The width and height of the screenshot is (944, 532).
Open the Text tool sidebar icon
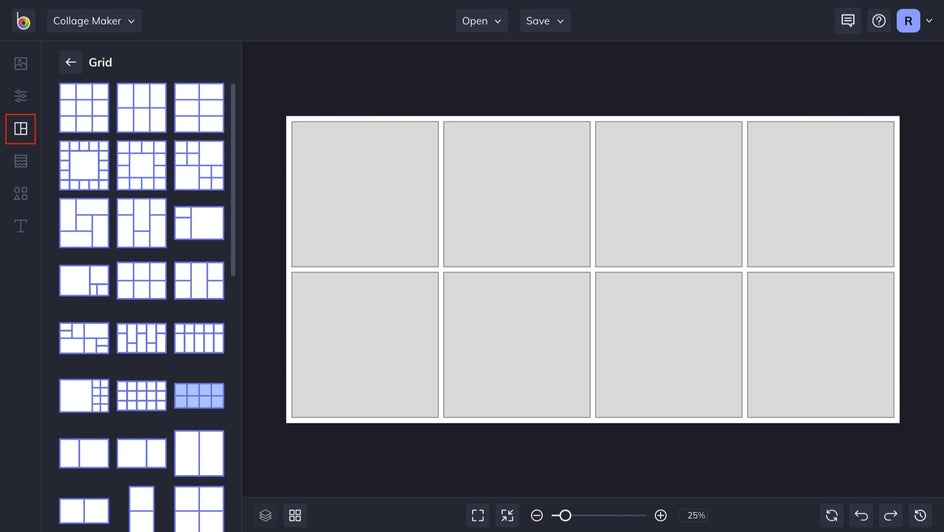20,226
